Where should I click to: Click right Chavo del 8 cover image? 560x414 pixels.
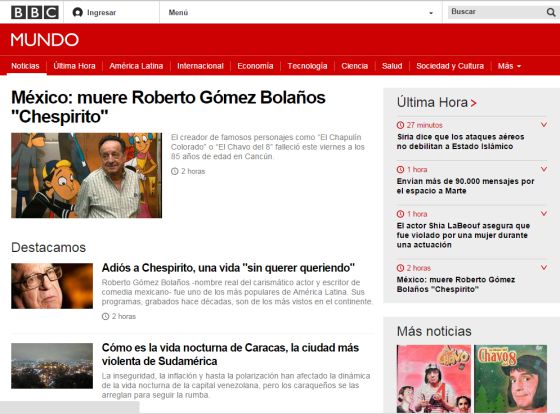510,379
